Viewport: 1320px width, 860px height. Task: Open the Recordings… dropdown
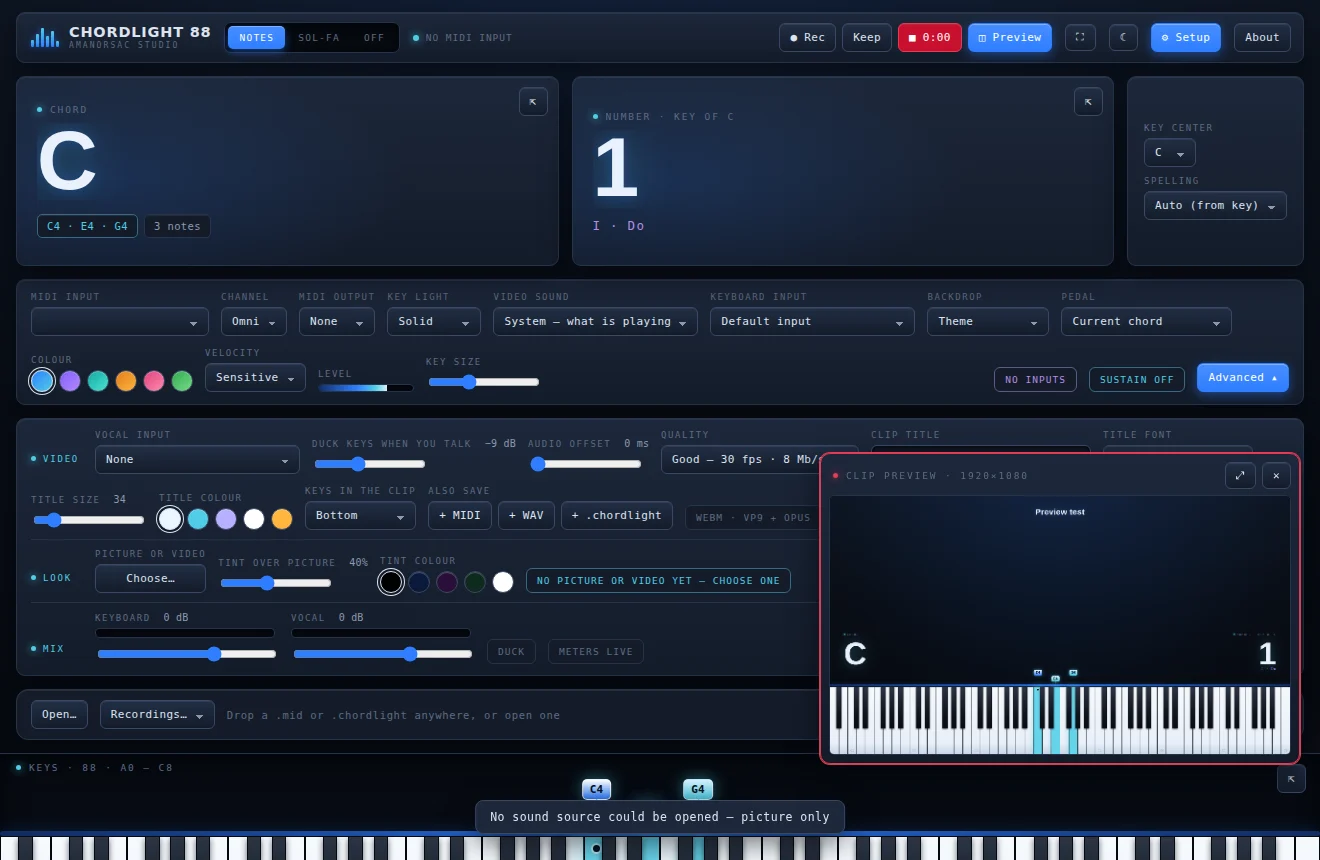pos(157,715)
